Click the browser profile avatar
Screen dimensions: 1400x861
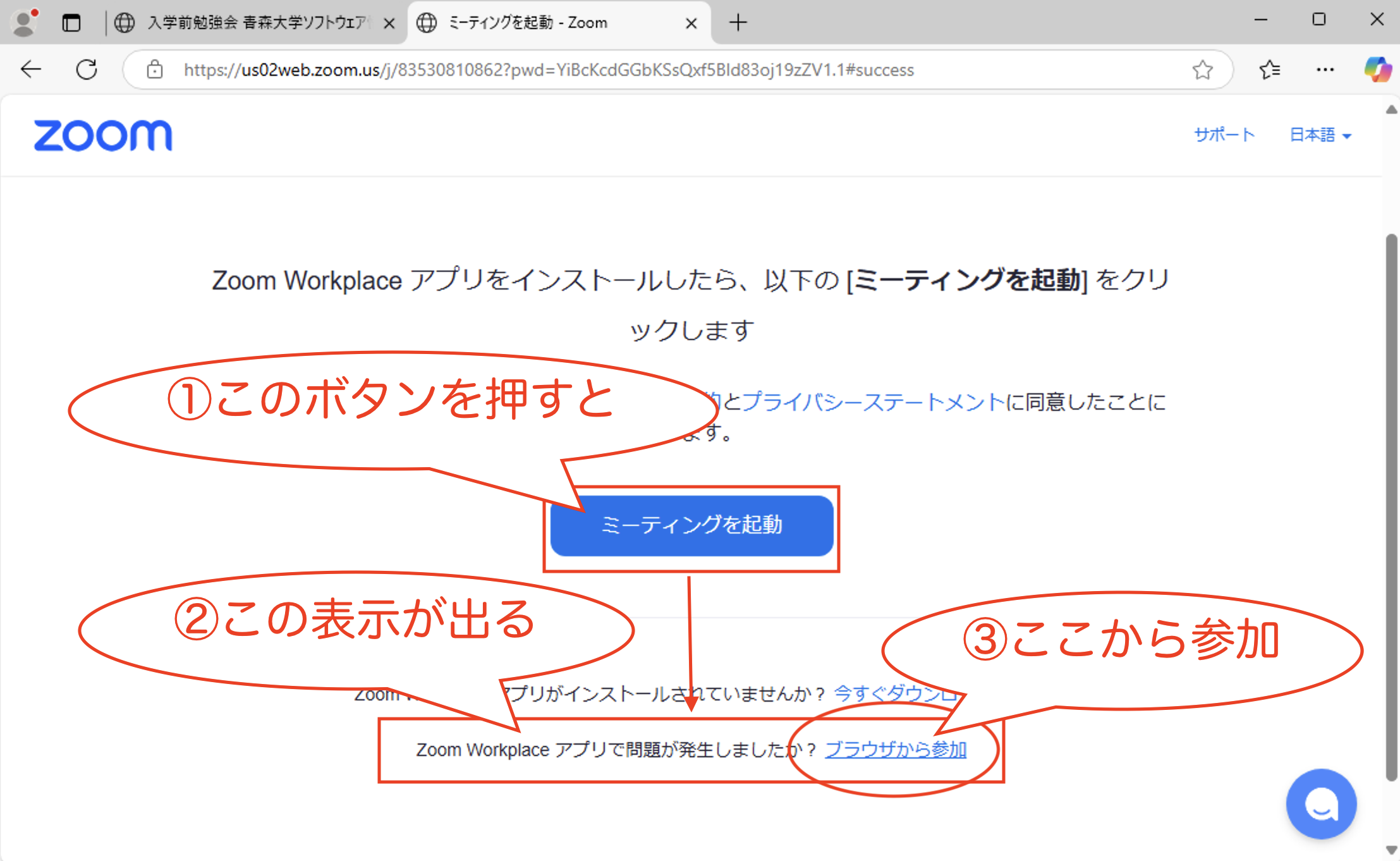pyautogui.click(x=24, y=23)
